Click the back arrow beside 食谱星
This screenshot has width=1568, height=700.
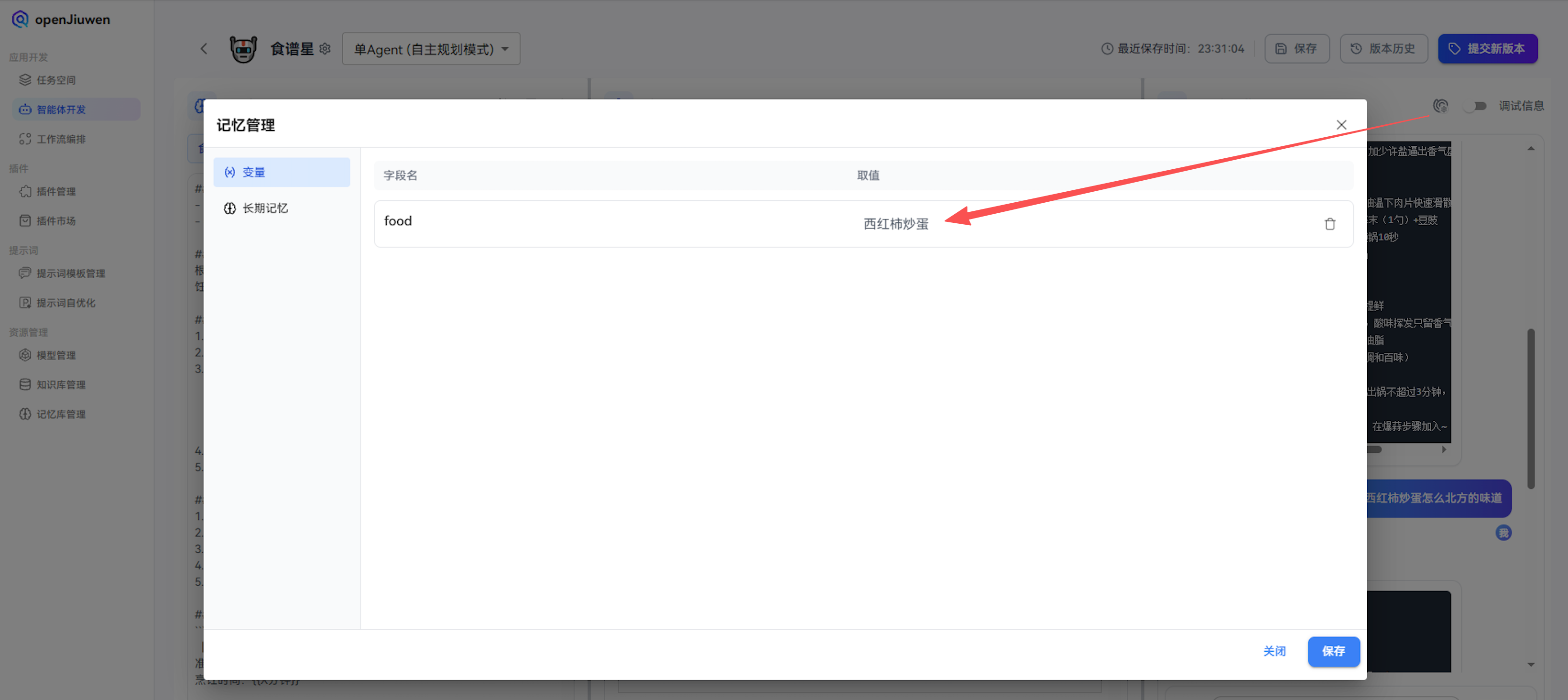click(204, 49)
